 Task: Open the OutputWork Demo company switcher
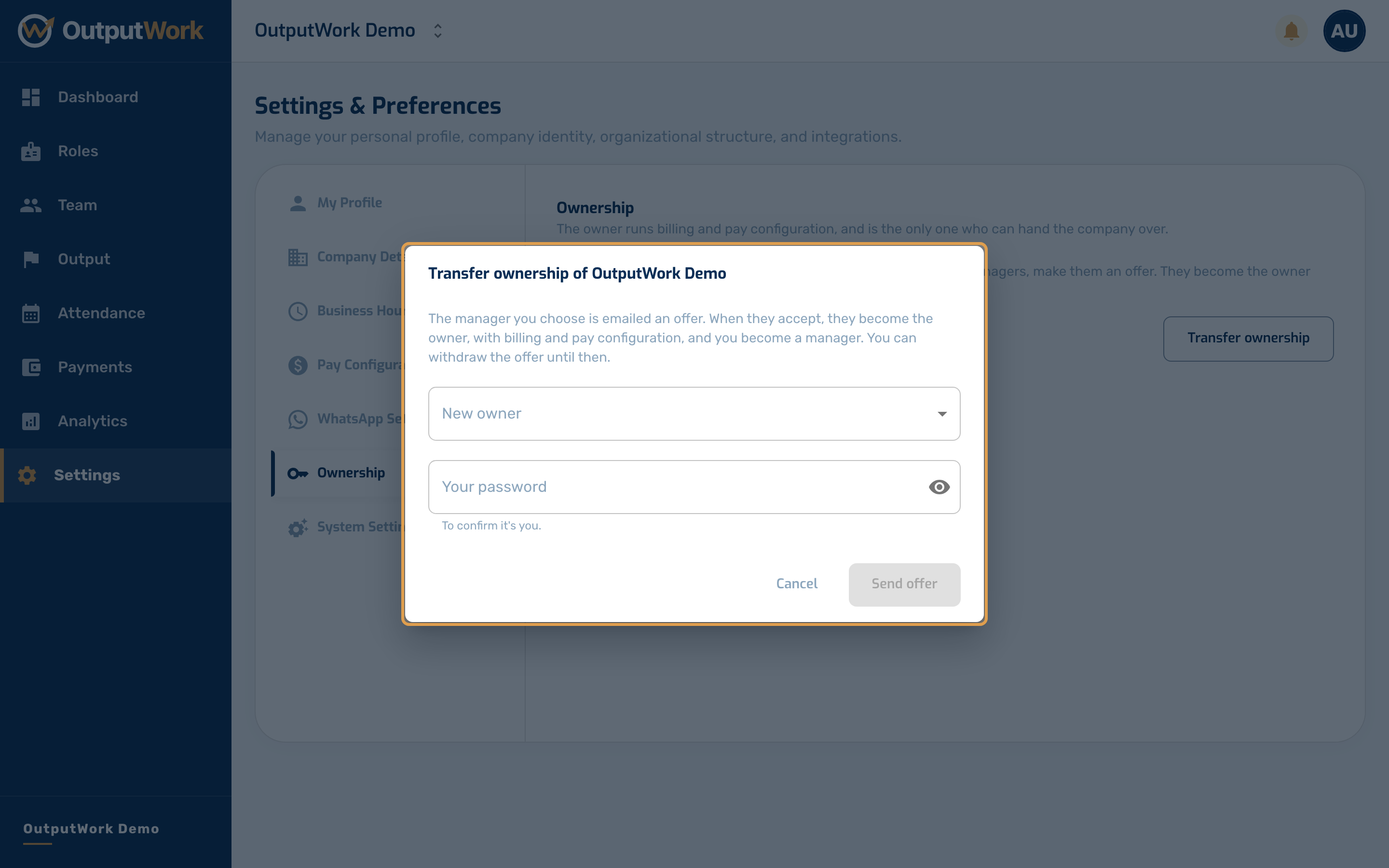(349, 31)
